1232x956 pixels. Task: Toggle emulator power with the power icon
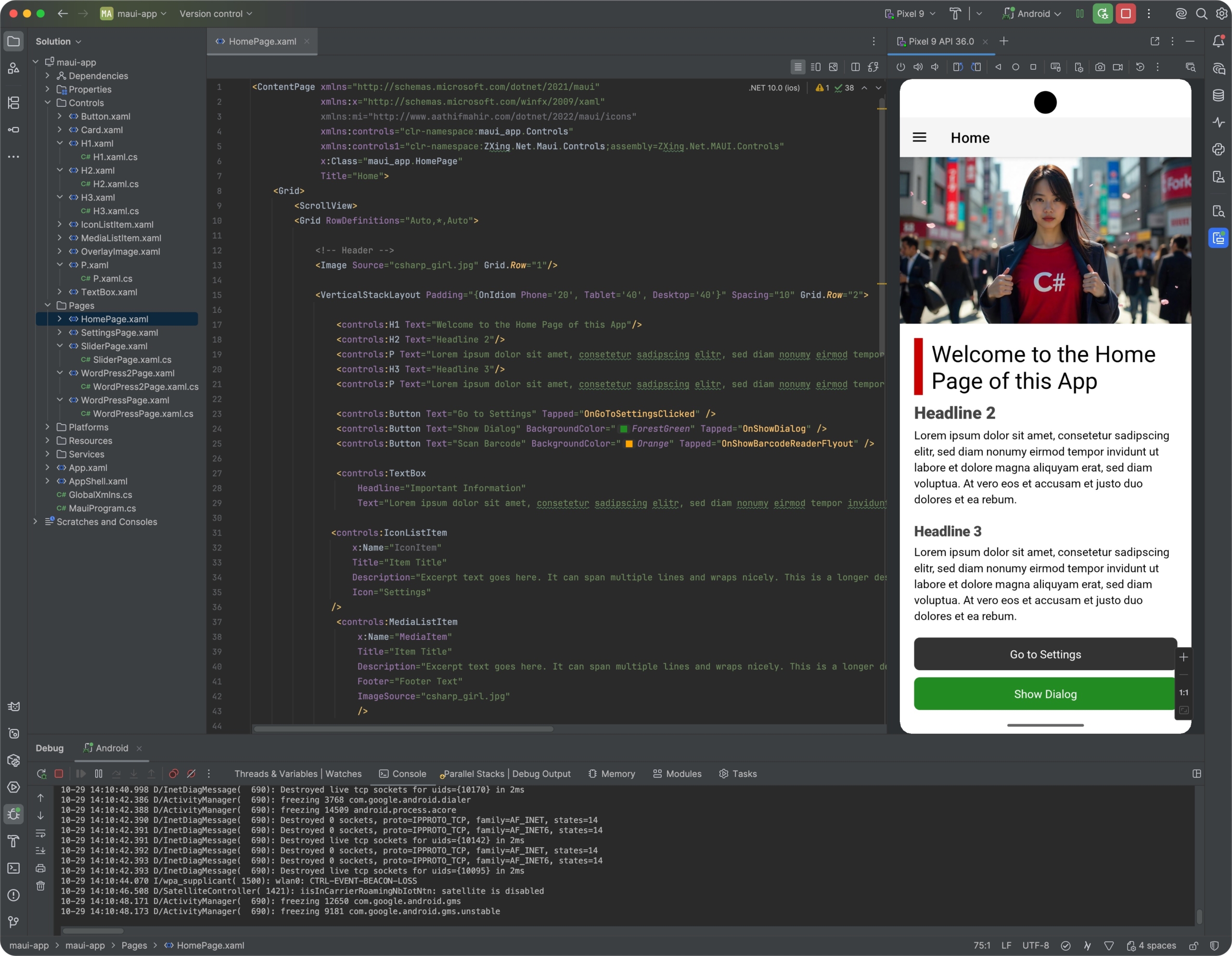[900, 66]
